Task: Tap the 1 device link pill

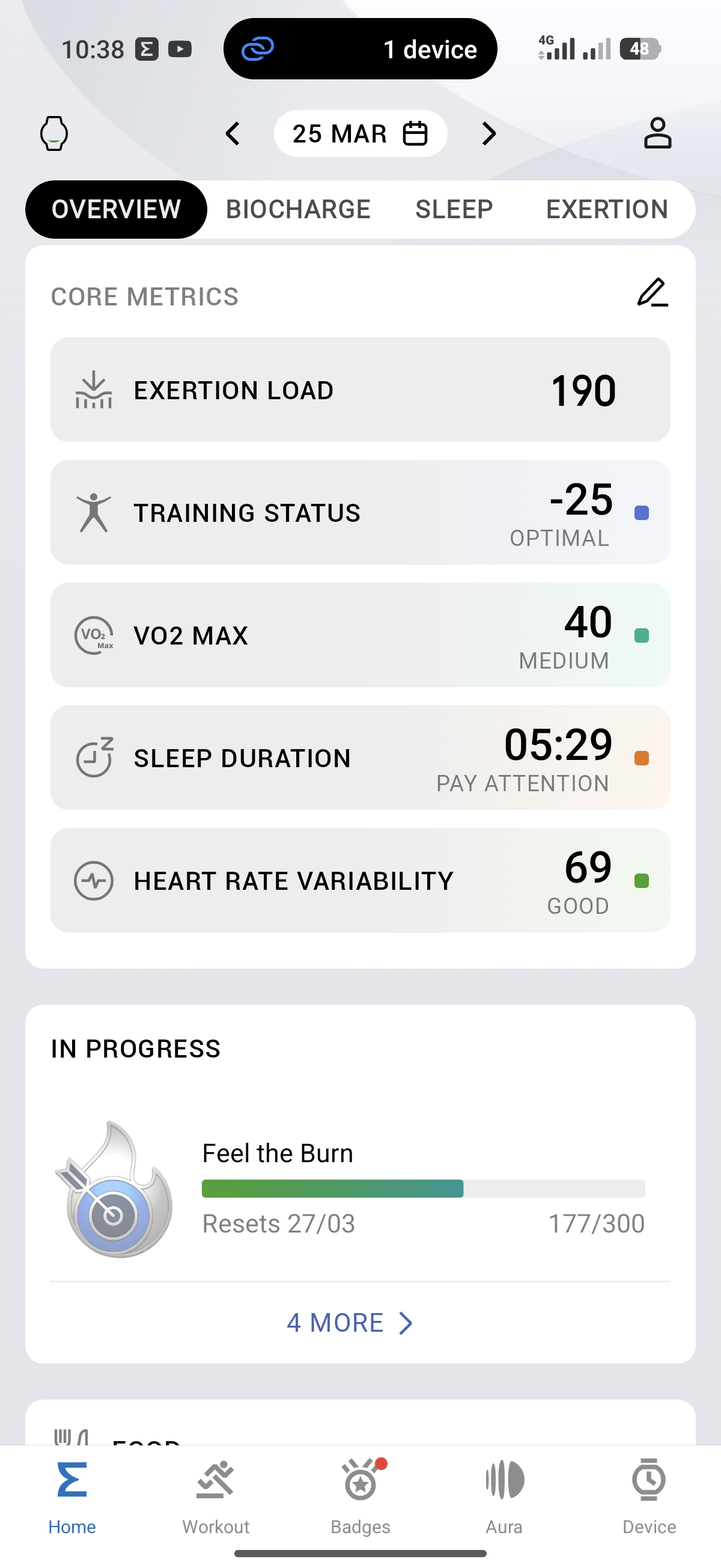Action: click(x=360, y=49)
